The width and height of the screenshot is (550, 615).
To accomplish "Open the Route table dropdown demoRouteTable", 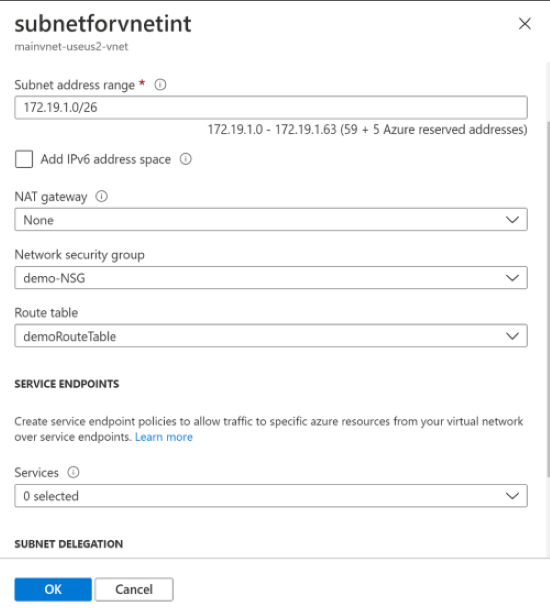I will [x=271, y=336].
